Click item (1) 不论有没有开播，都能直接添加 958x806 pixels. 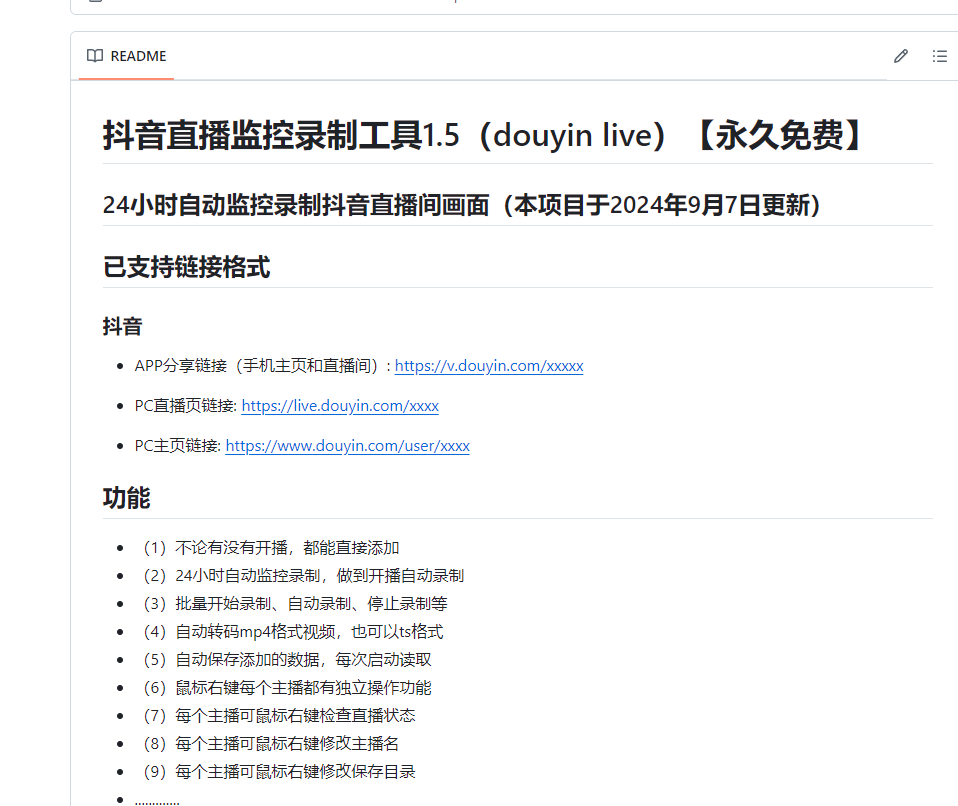tap(271, 548)
